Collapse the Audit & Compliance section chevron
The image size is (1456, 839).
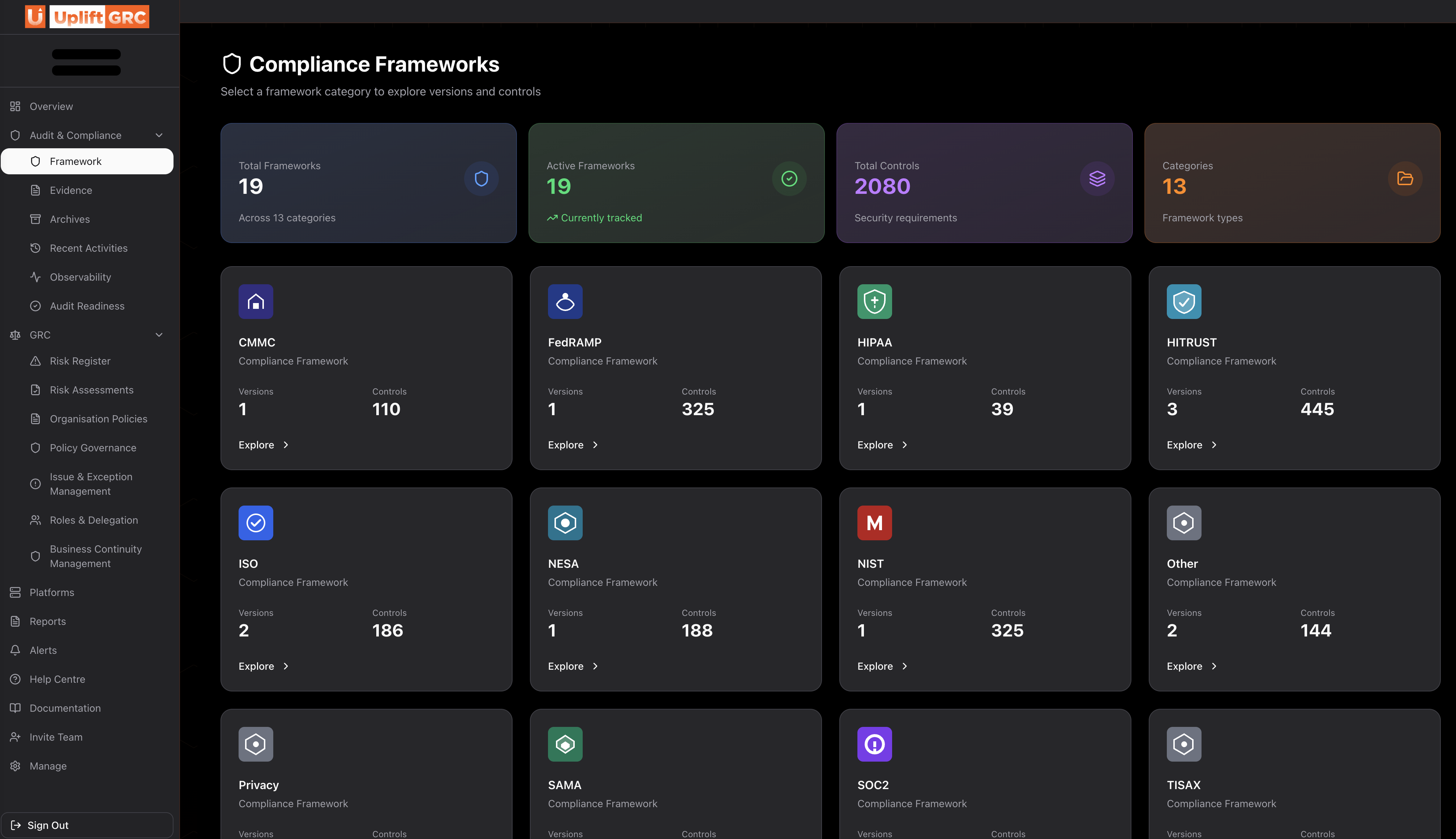tap(159, 135)
